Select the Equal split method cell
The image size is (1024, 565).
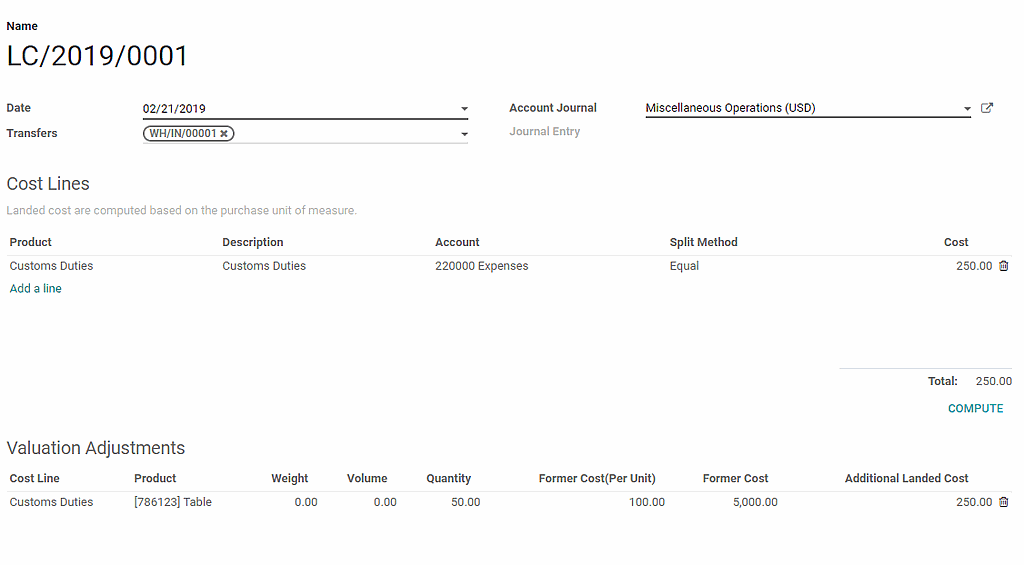(685, 266)
